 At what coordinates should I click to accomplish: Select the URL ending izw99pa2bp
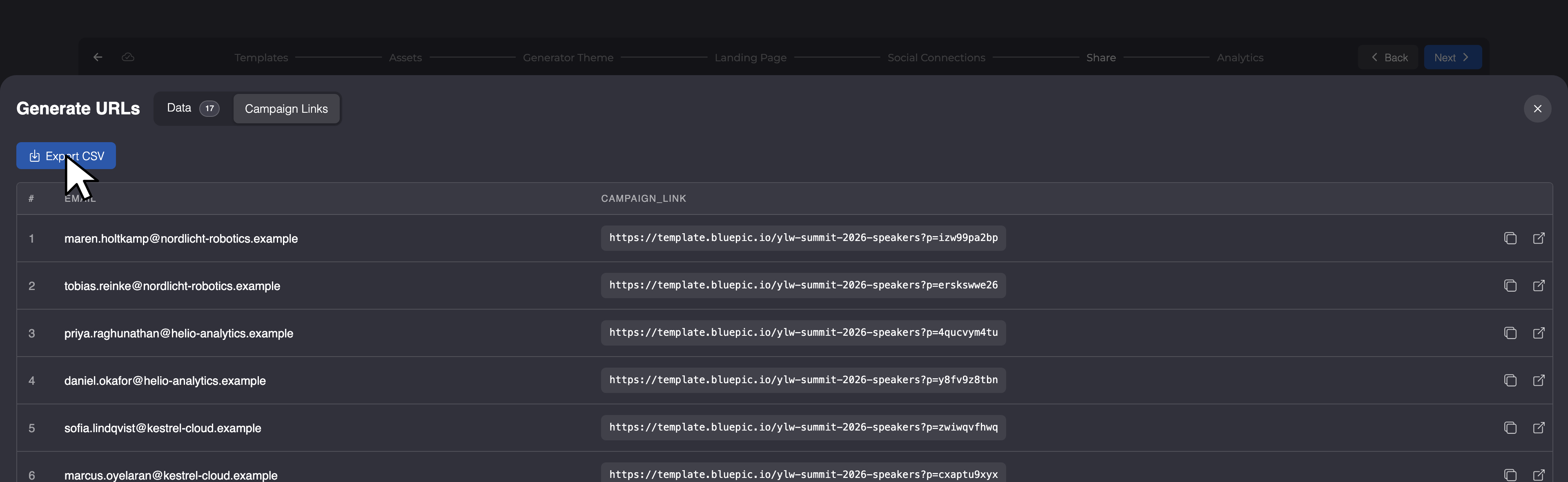pos(804,238)
